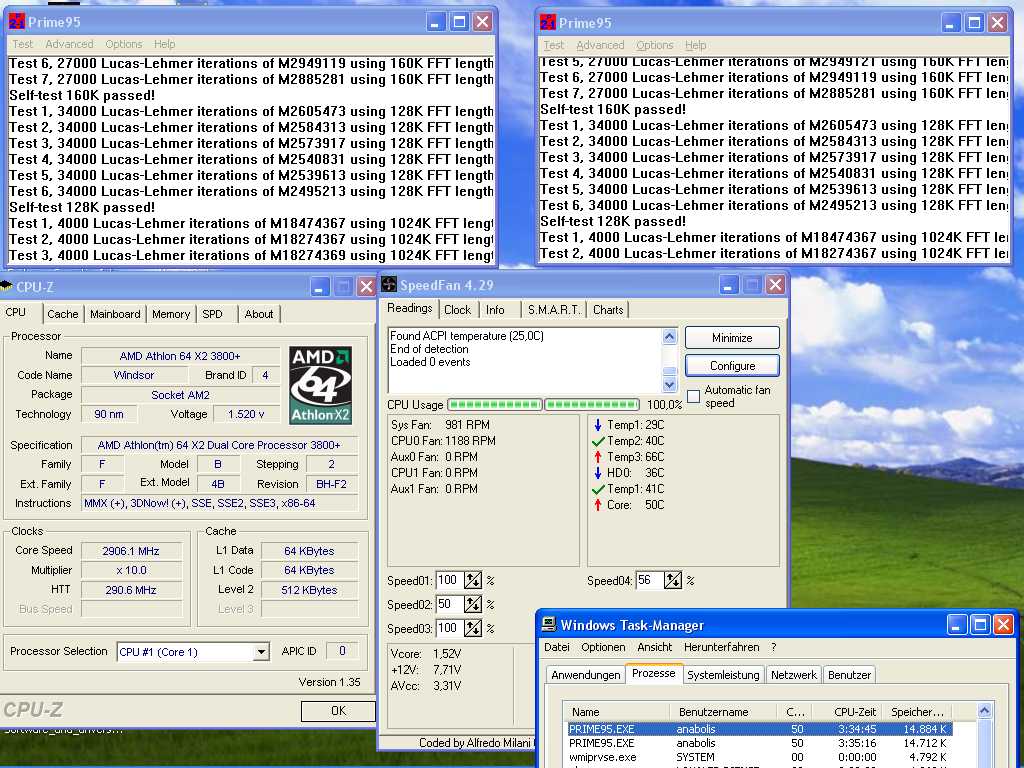The width and height of the screenshot is (1024, 768).
Task: Click the Task-Manager icon in its title bar
Action: coord(549,624)
